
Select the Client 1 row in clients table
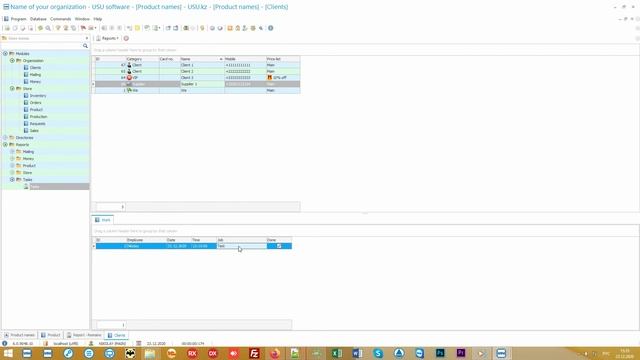(197, 65)
